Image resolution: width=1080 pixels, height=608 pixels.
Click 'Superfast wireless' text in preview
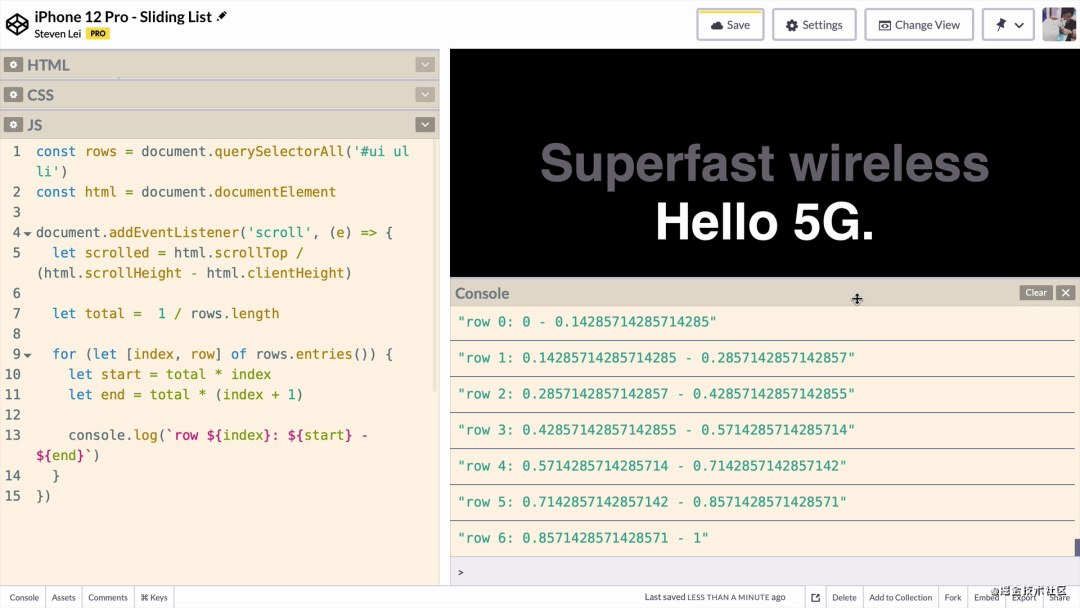click(765, 163)
